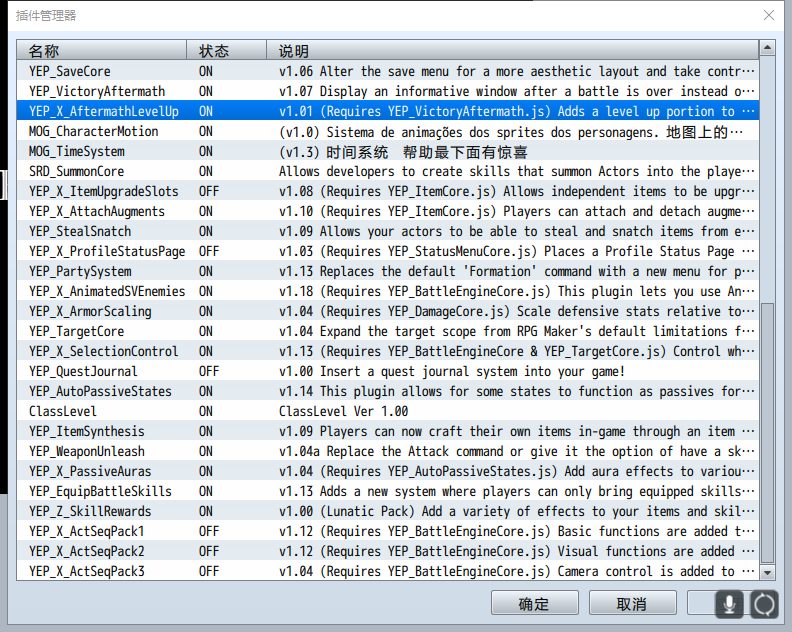Click the 确定 button
This screenshot has width=792, height=632.
tap(534, 603)
